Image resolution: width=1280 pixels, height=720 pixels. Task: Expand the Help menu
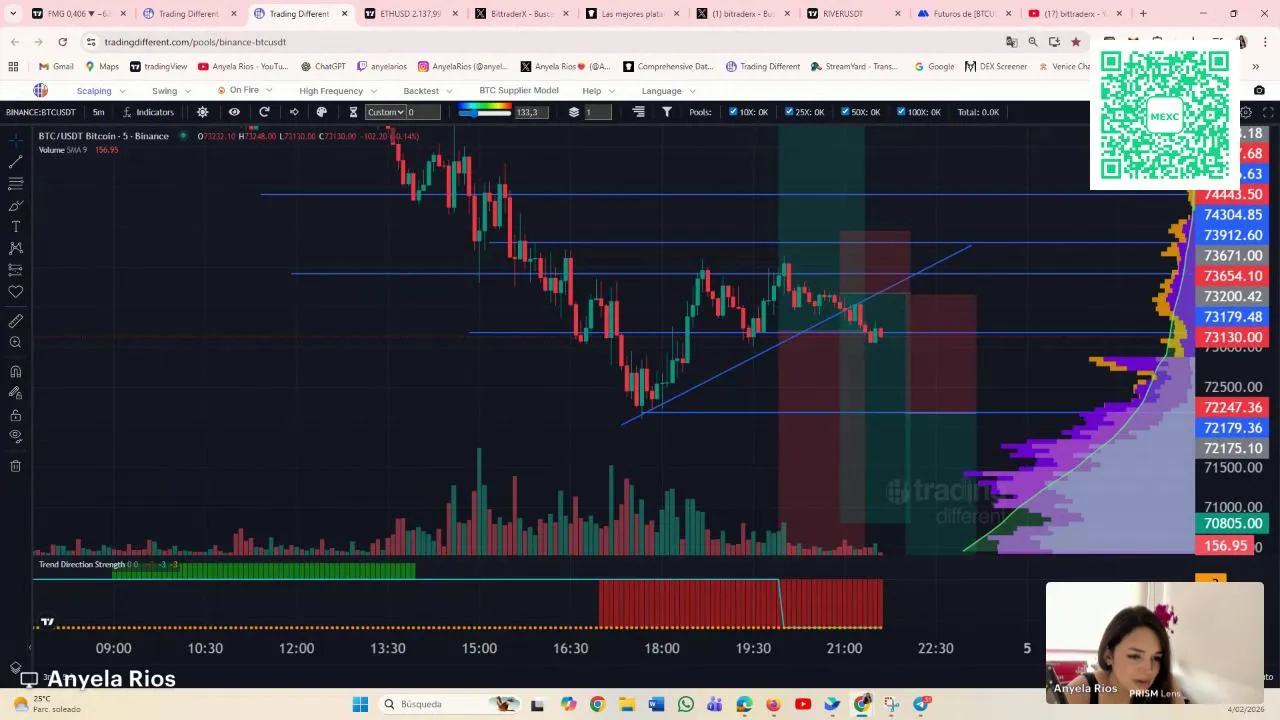(598, 91)
